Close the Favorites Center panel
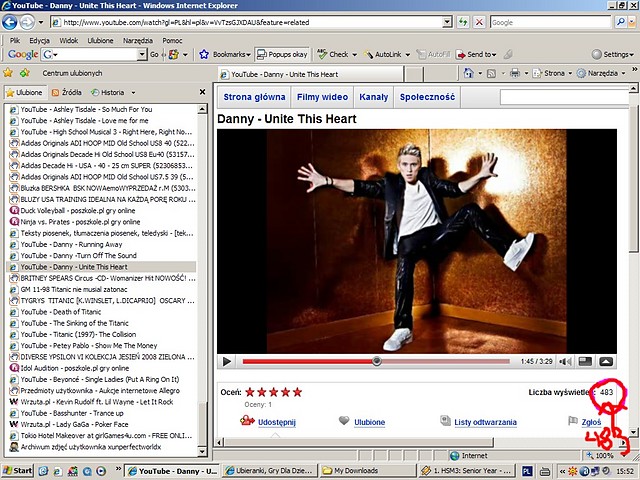The image size is (640, 480). pyautogui.click(x=202, y=92)
